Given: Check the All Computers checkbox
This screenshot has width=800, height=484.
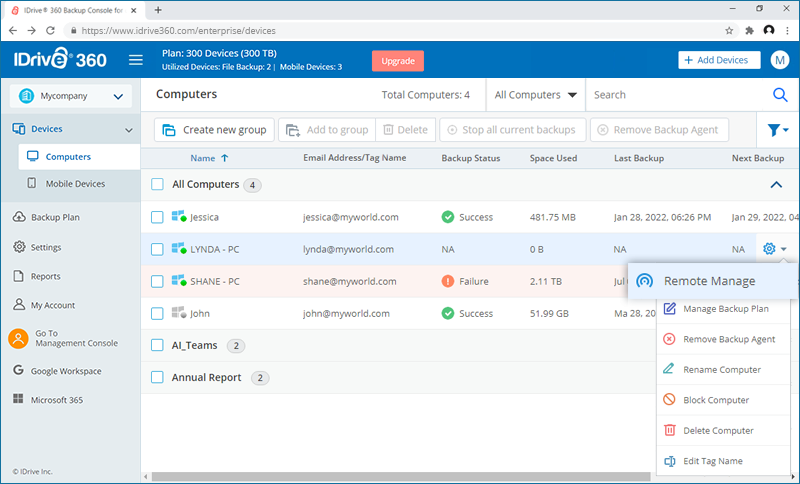Looking at the screenshot, I should [157, 184].
